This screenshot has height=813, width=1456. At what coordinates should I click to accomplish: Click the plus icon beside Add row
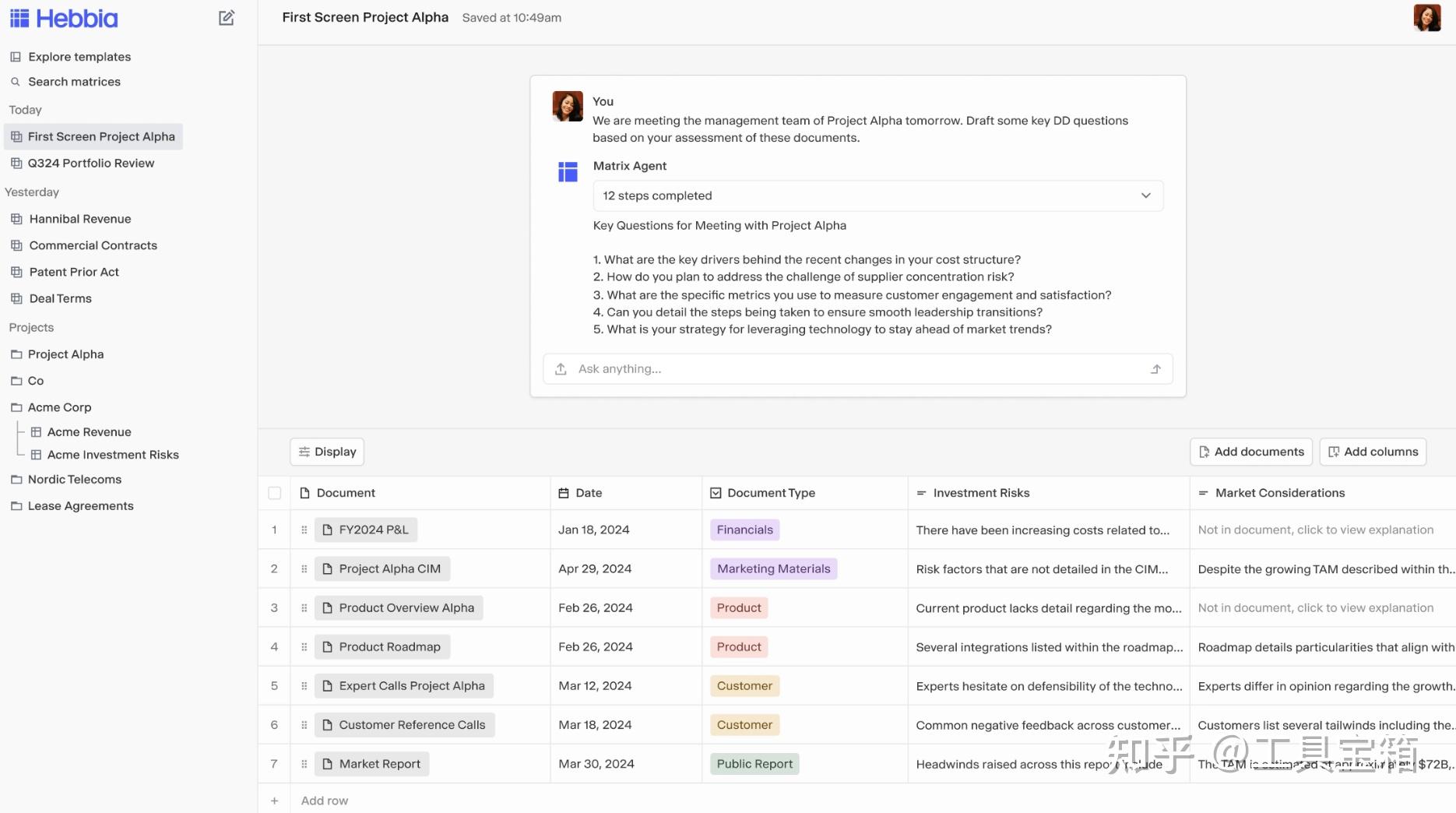pyautogui.click(x=274, y=801)
